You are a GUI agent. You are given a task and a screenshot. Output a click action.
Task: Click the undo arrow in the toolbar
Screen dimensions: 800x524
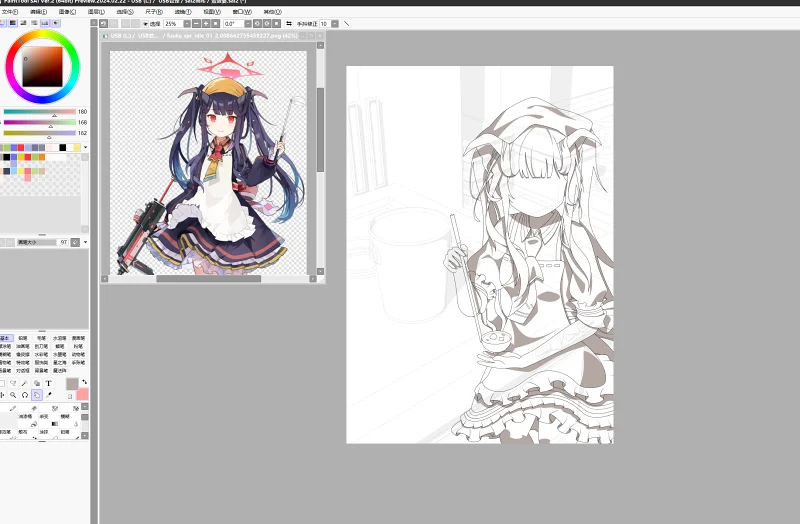click(x=104, y=23)
